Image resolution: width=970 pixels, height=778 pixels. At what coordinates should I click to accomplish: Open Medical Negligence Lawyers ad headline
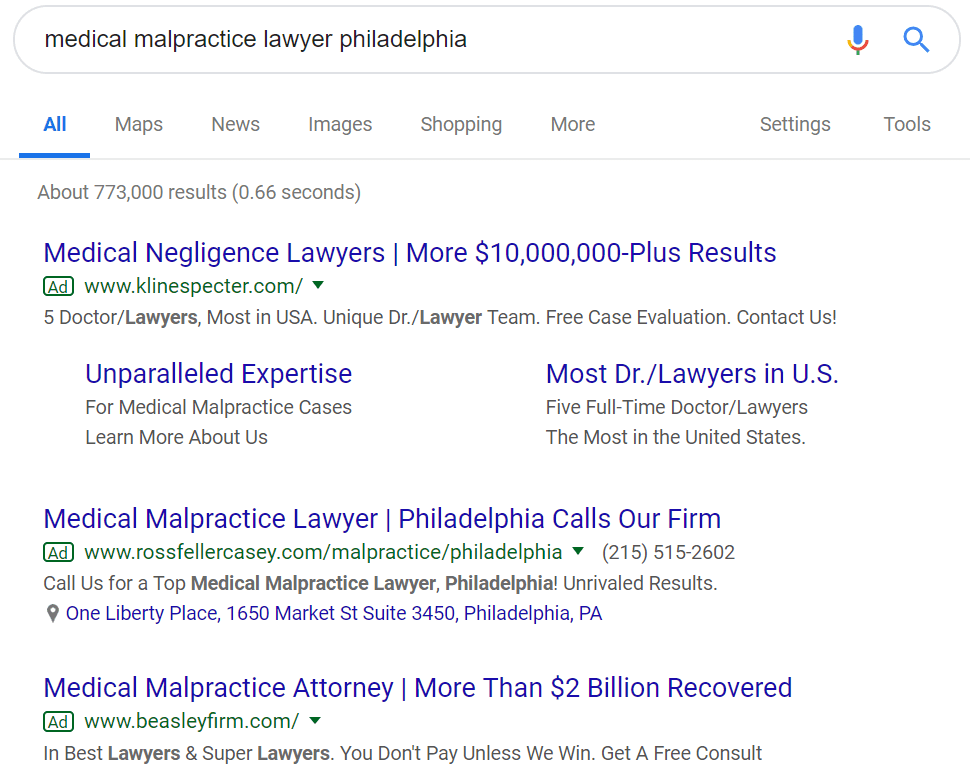pos(410,253)
